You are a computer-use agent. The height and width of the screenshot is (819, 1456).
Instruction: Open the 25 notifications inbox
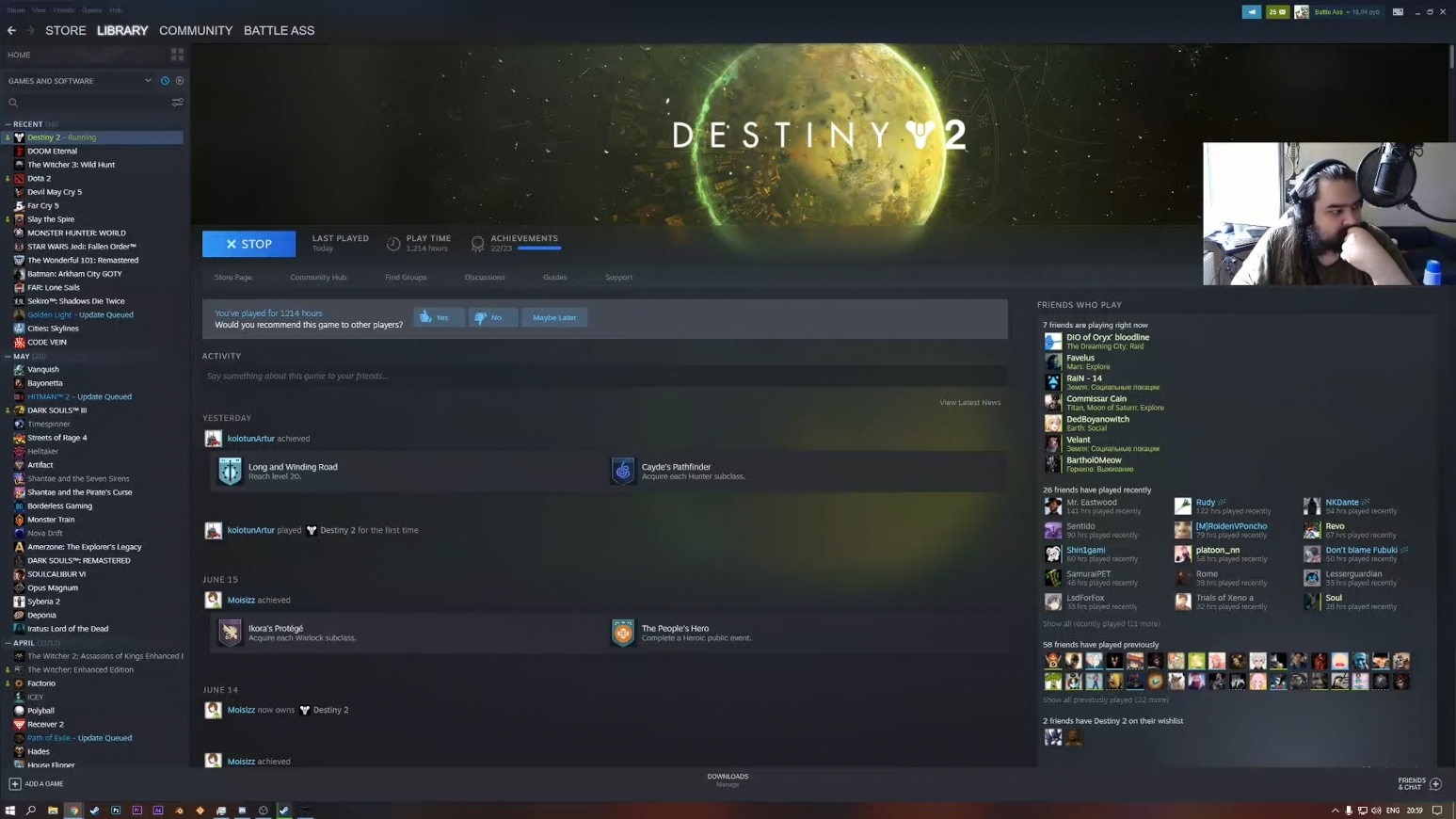tap(1277, 12)
